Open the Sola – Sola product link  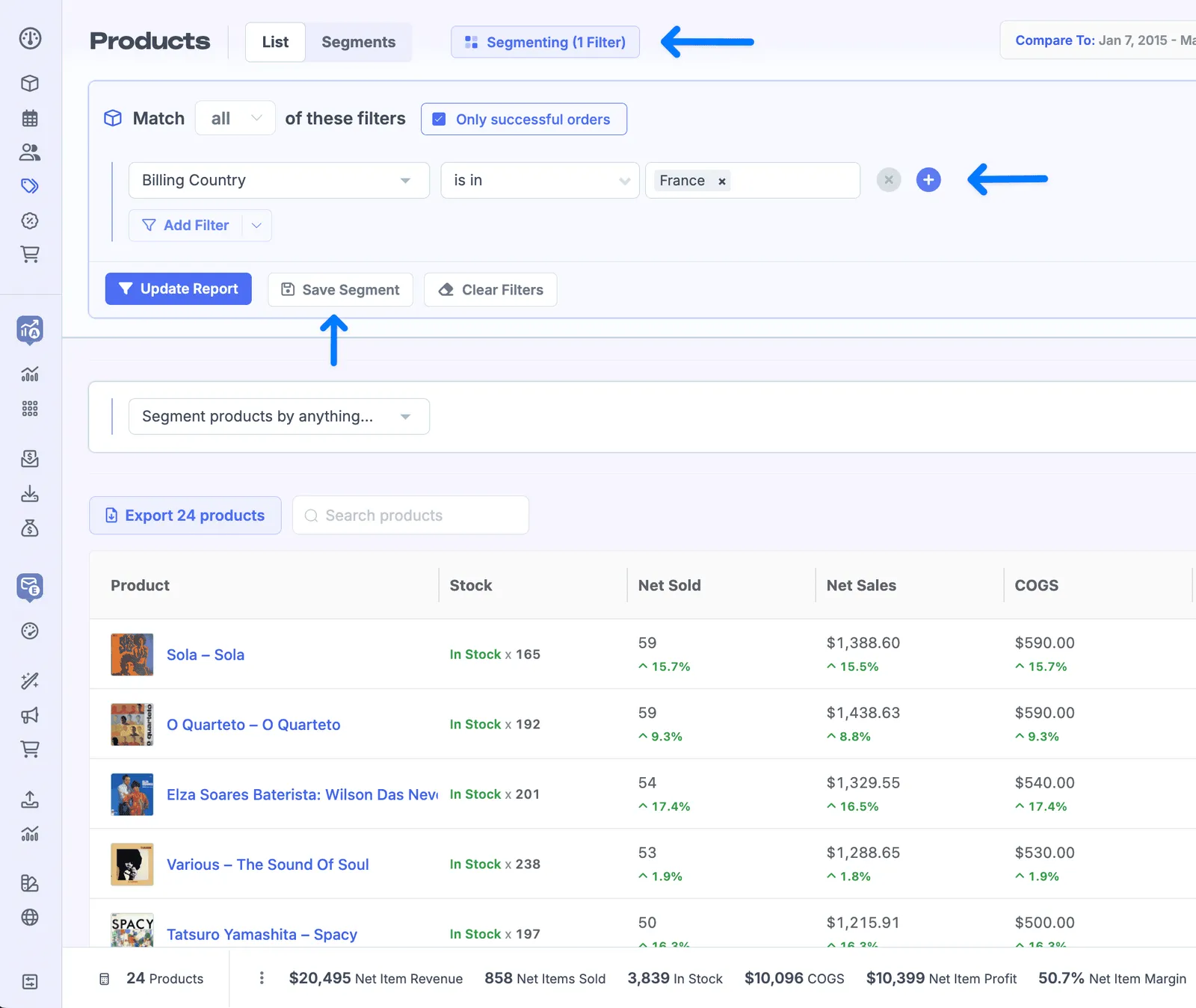click(206, 655)
